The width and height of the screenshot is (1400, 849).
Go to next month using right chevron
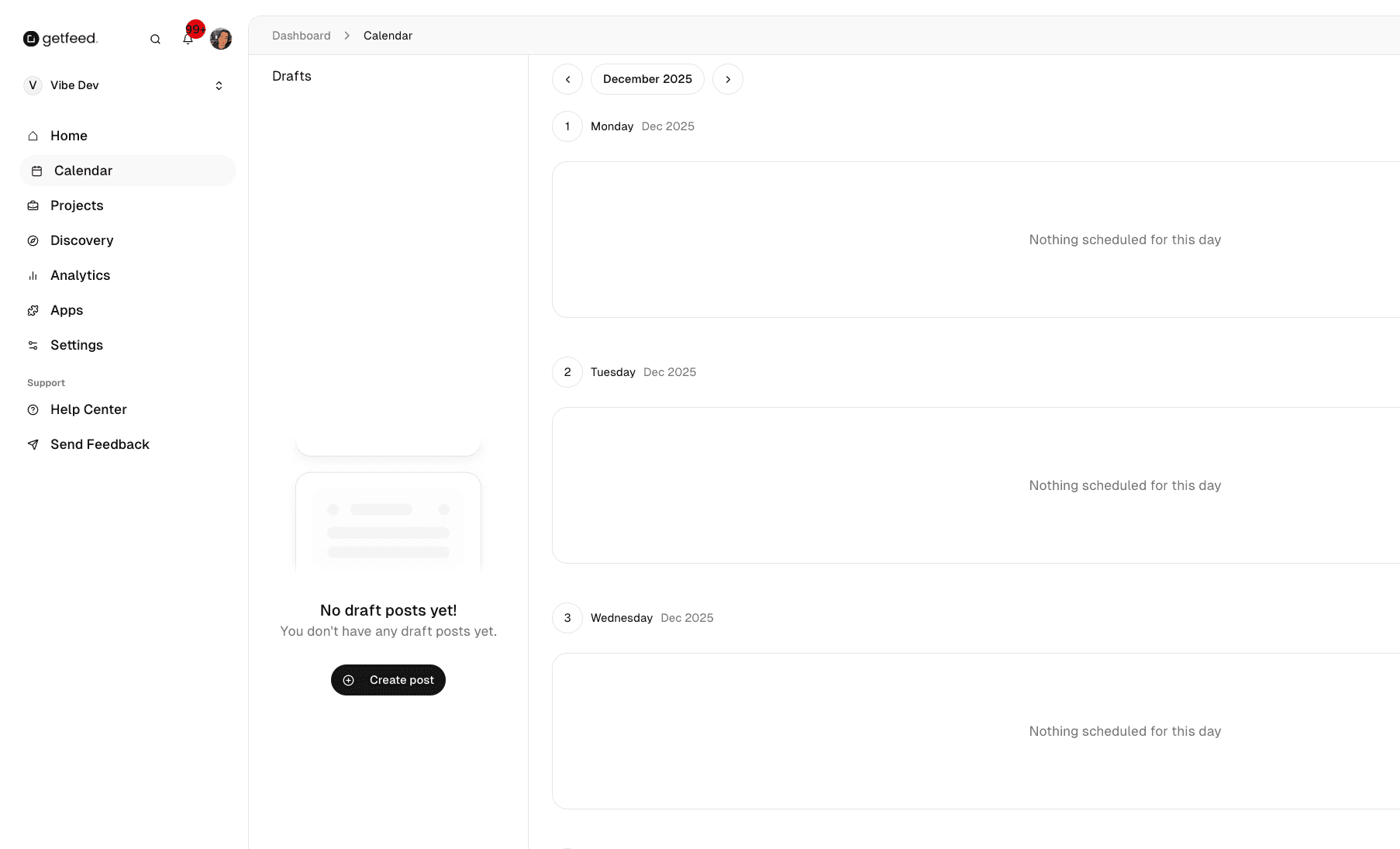(728, 79)
